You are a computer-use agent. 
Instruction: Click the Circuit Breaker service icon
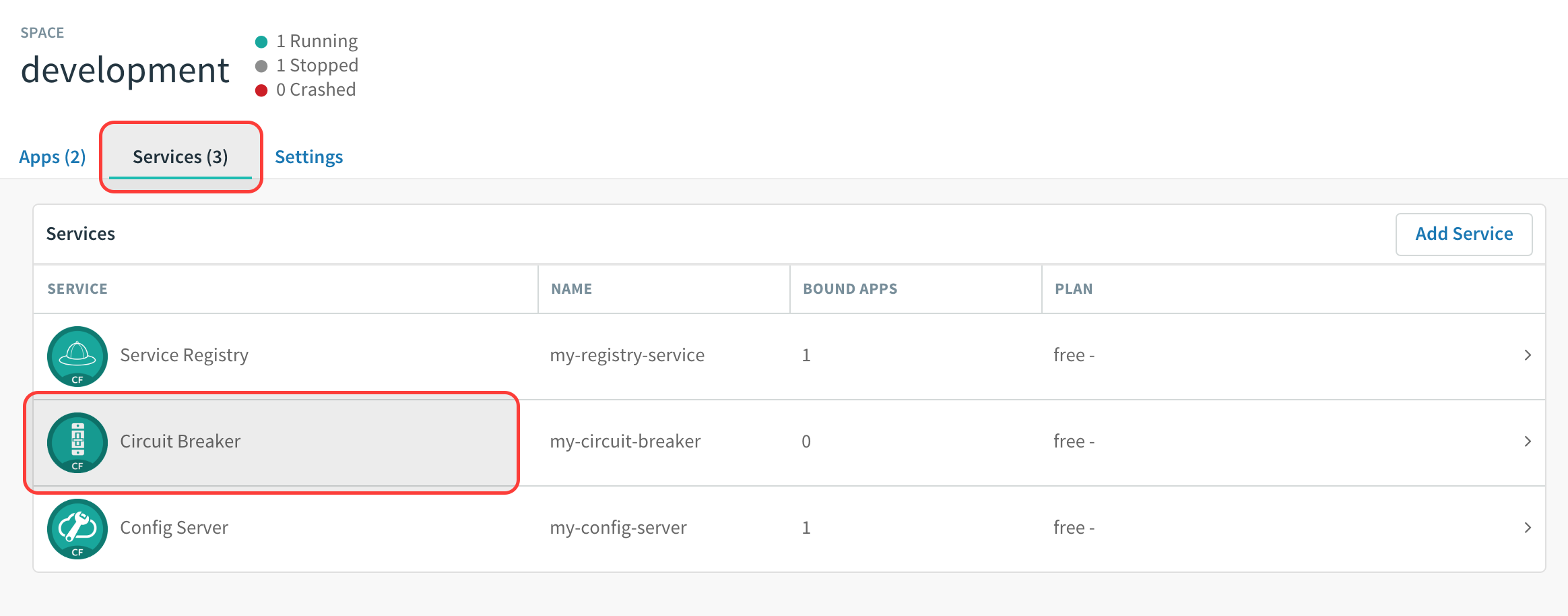[77, 442]
